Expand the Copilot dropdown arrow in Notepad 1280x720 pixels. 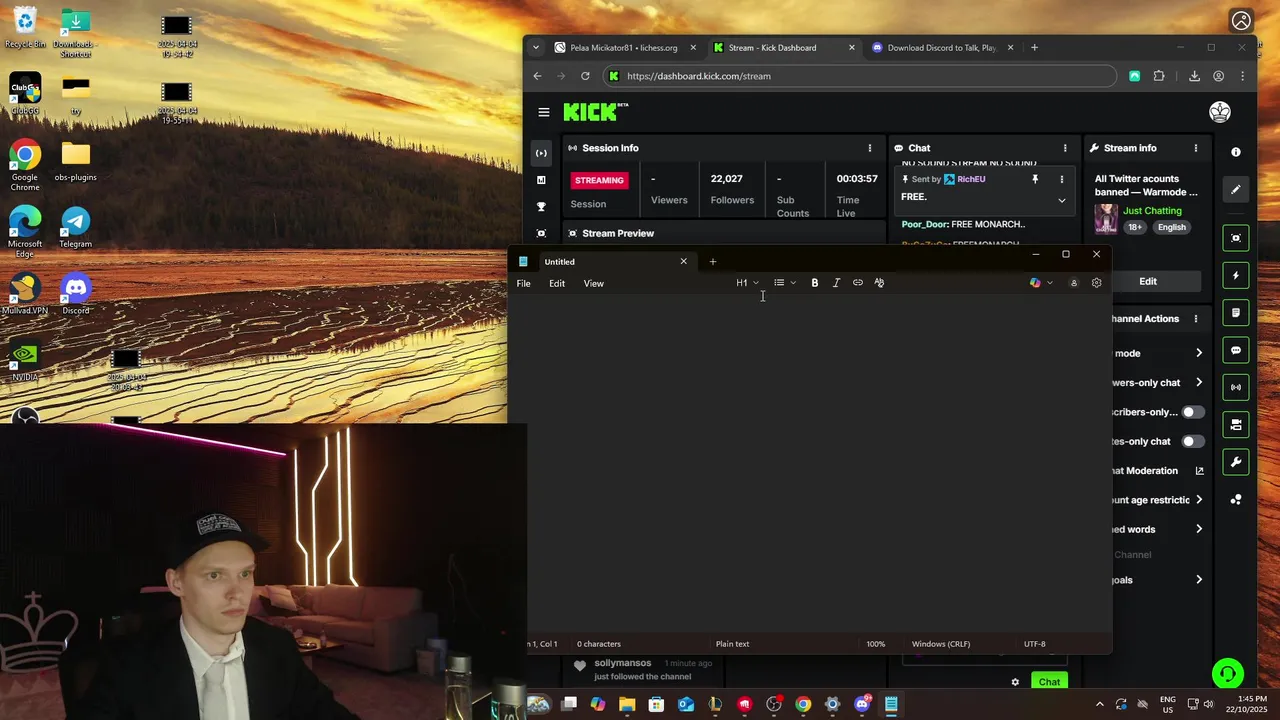point(1050,283)
